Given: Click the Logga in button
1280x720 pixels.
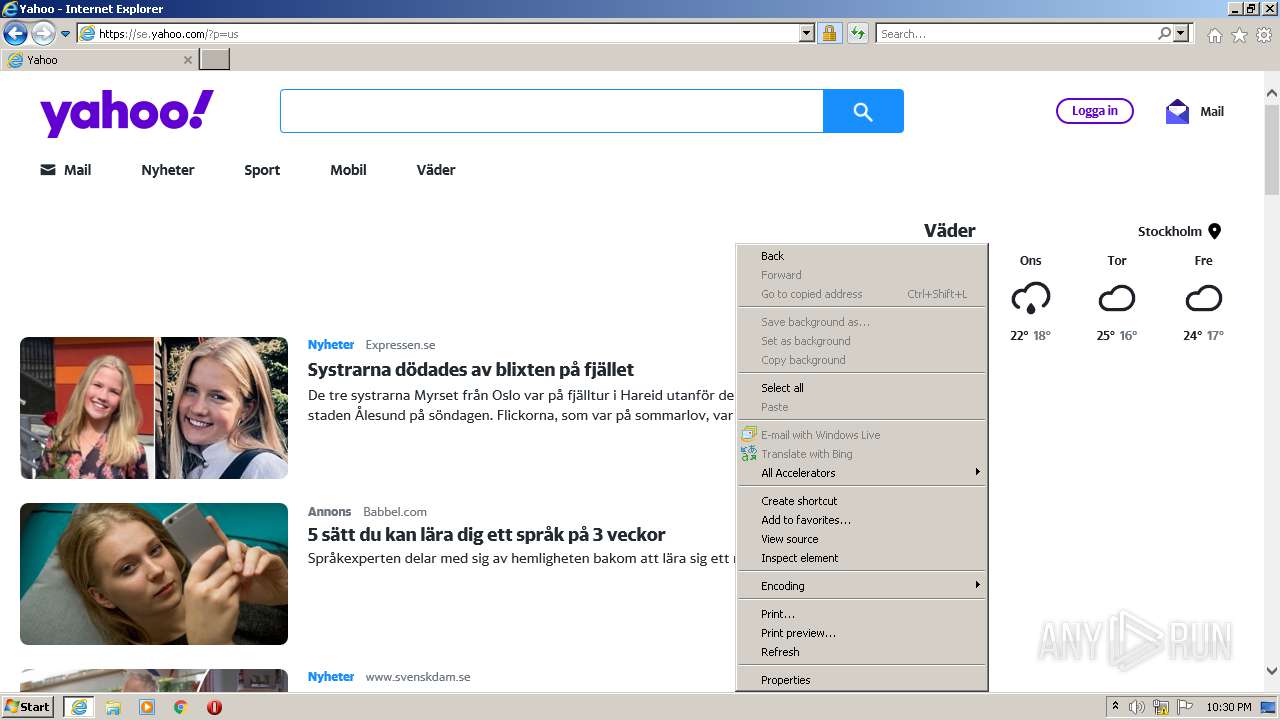Looking at the screenshot, I should (x=1094, y=111).
